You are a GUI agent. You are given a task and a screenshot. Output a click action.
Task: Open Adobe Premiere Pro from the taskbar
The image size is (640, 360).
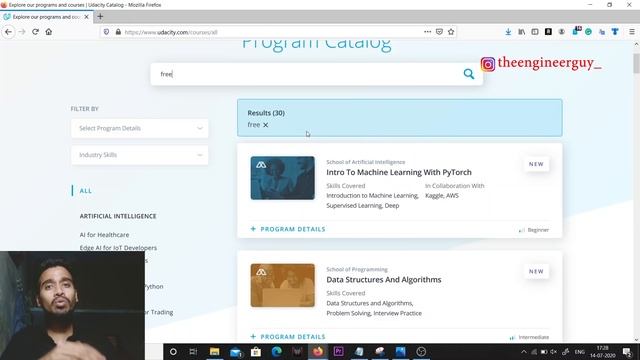tap(338, 351)
